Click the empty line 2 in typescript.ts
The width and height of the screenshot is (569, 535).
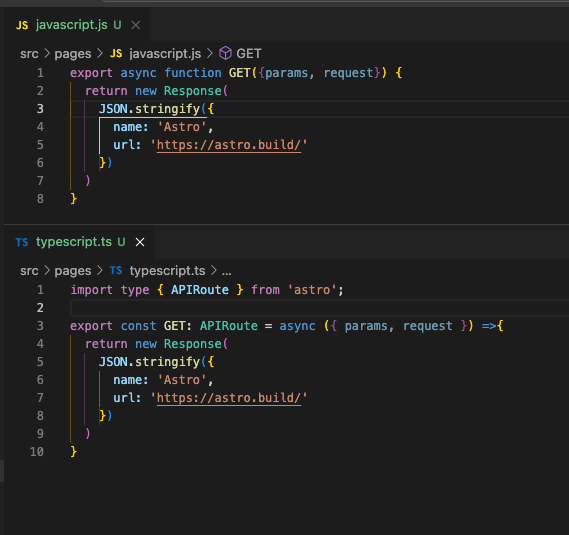[319, 308]
